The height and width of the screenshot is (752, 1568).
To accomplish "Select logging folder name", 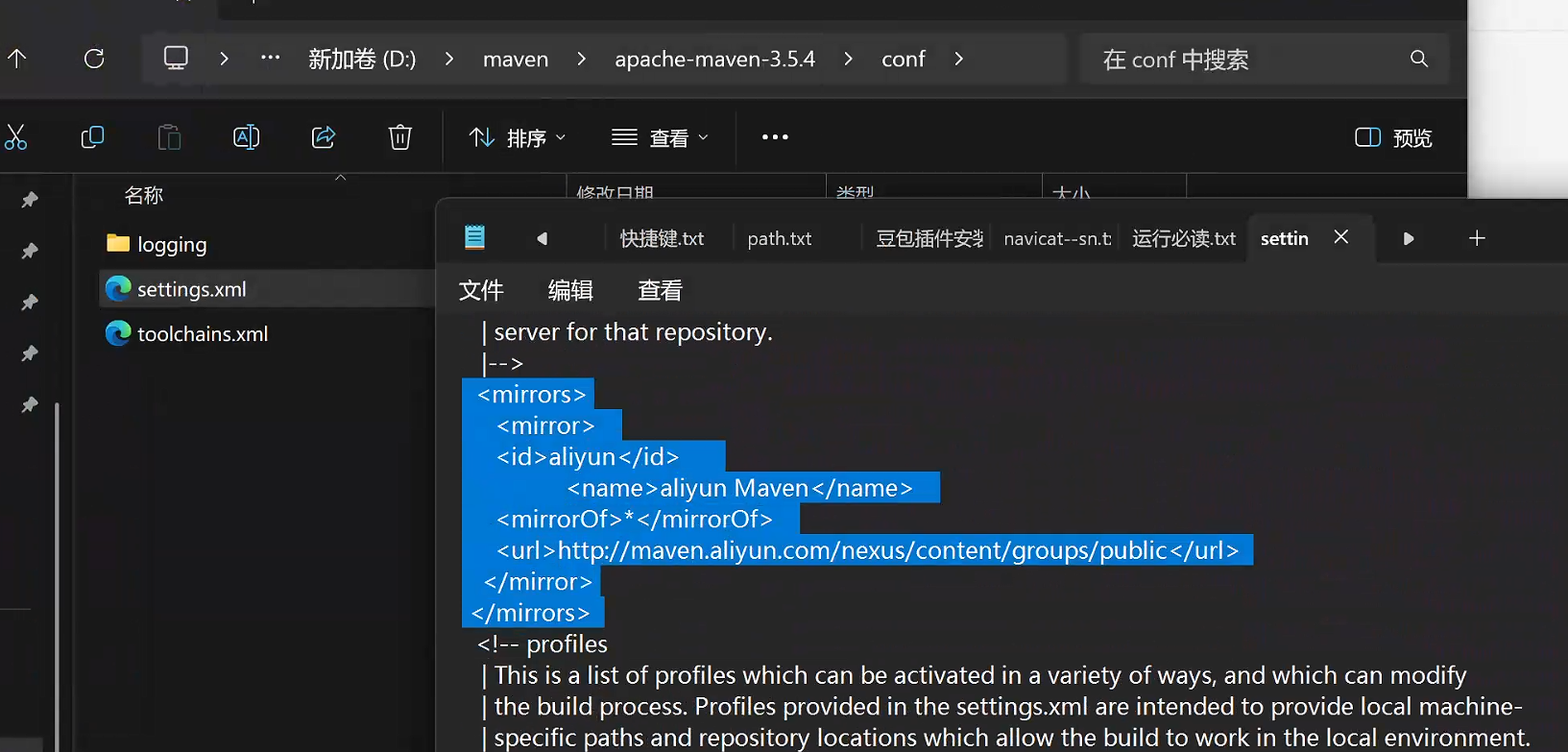I will [x=172, y=245].
